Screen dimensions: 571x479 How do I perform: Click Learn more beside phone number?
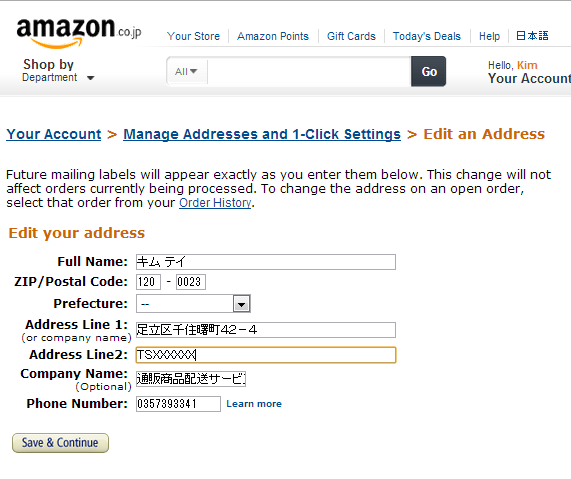[254, 404]
